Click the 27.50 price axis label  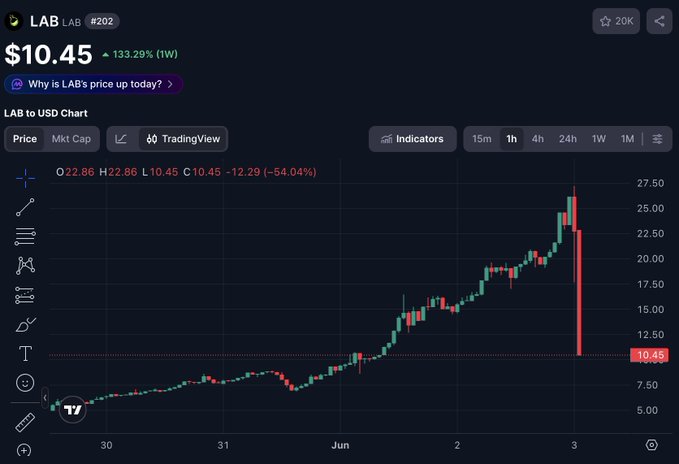[650, 183]
